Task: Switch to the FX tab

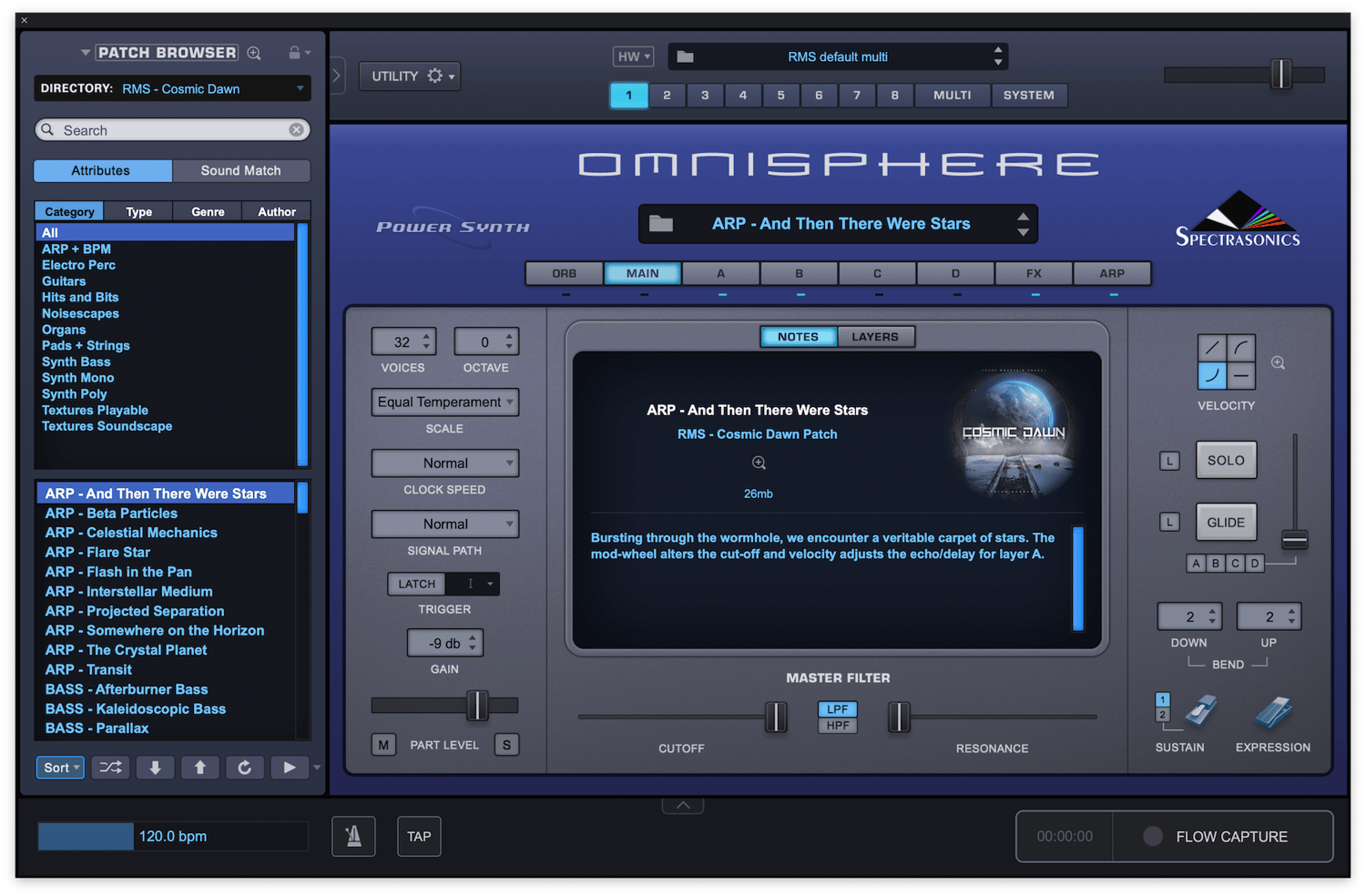Action: pos(1035,273)
